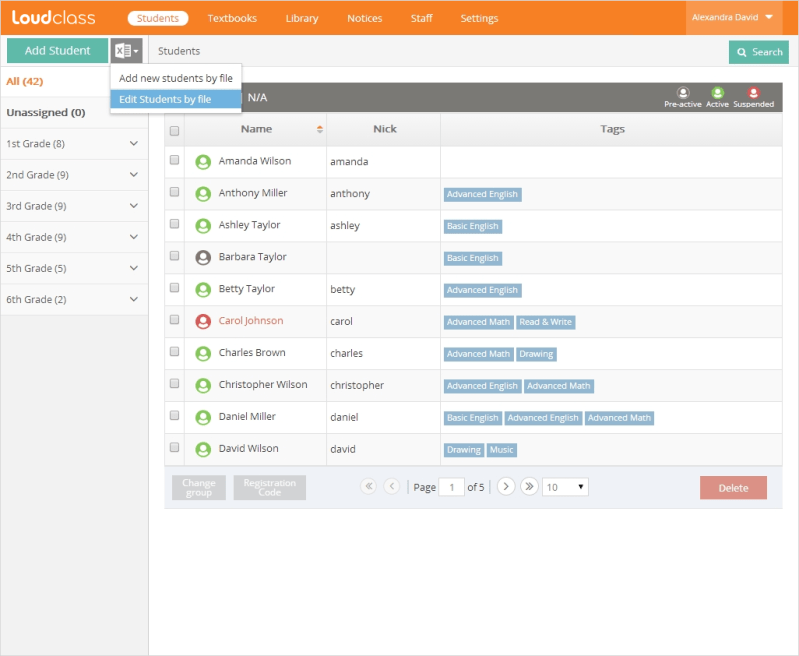Image resolution: width=799 pixels, height=656 pixels.
Task: Switch to the Notices tab
Action: (x=364, y=18)
